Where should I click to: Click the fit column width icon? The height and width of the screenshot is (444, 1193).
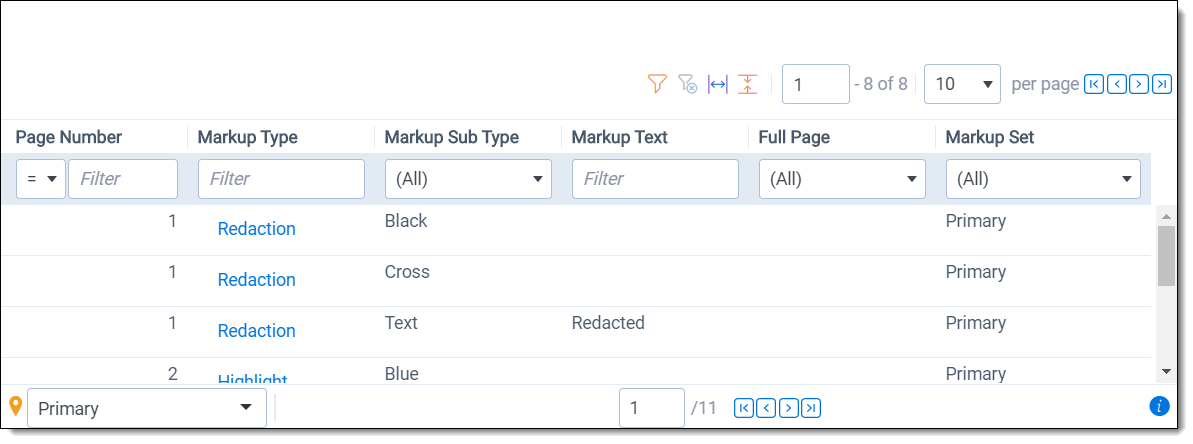tap(717, 84)
